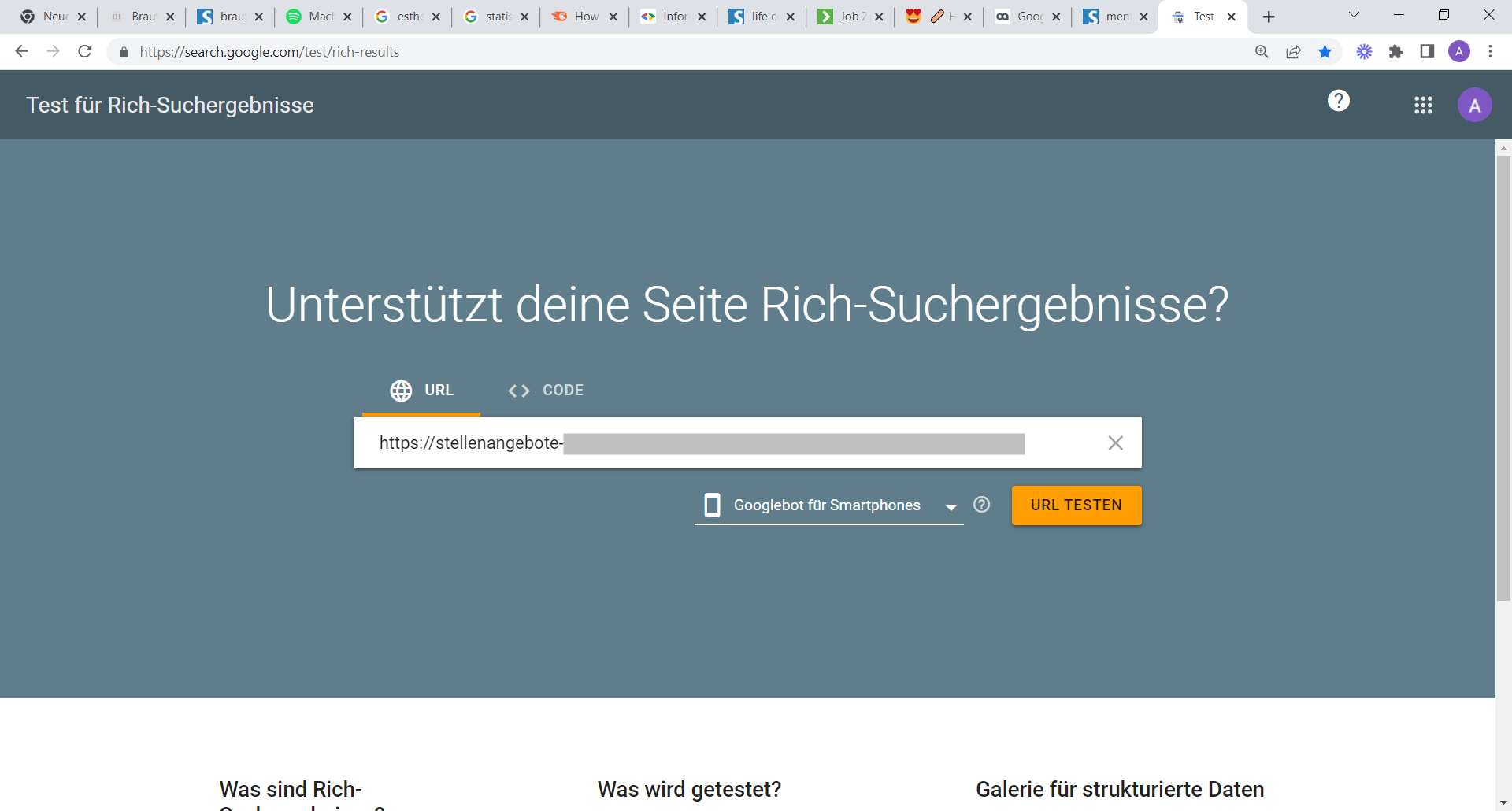Open the Google apps grid

(1422, 106)
